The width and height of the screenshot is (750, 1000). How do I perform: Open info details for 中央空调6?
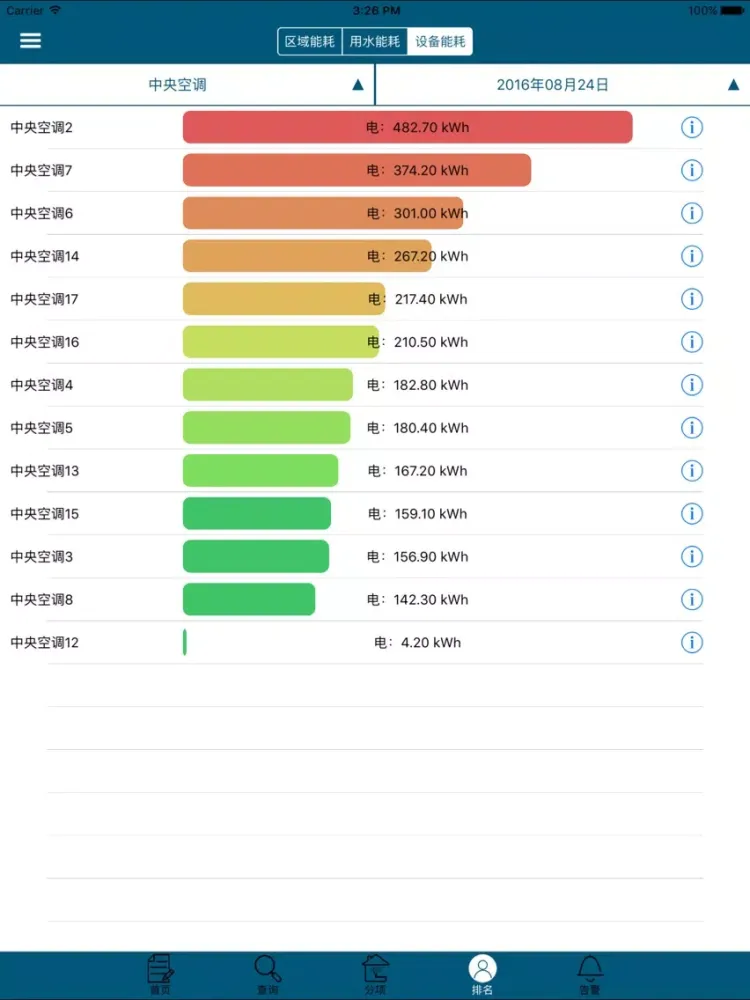(x=692, y=213)
